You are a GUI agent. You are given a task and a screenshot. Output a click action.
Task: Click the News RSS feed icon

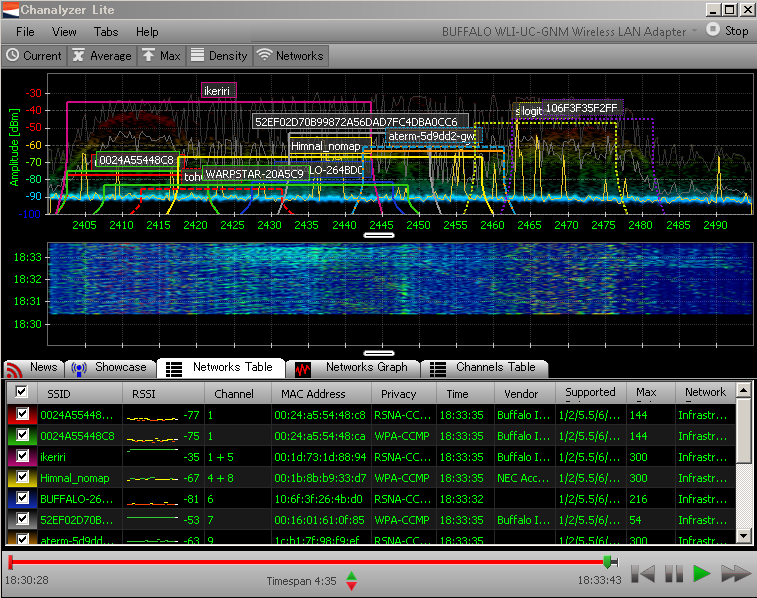14,370
